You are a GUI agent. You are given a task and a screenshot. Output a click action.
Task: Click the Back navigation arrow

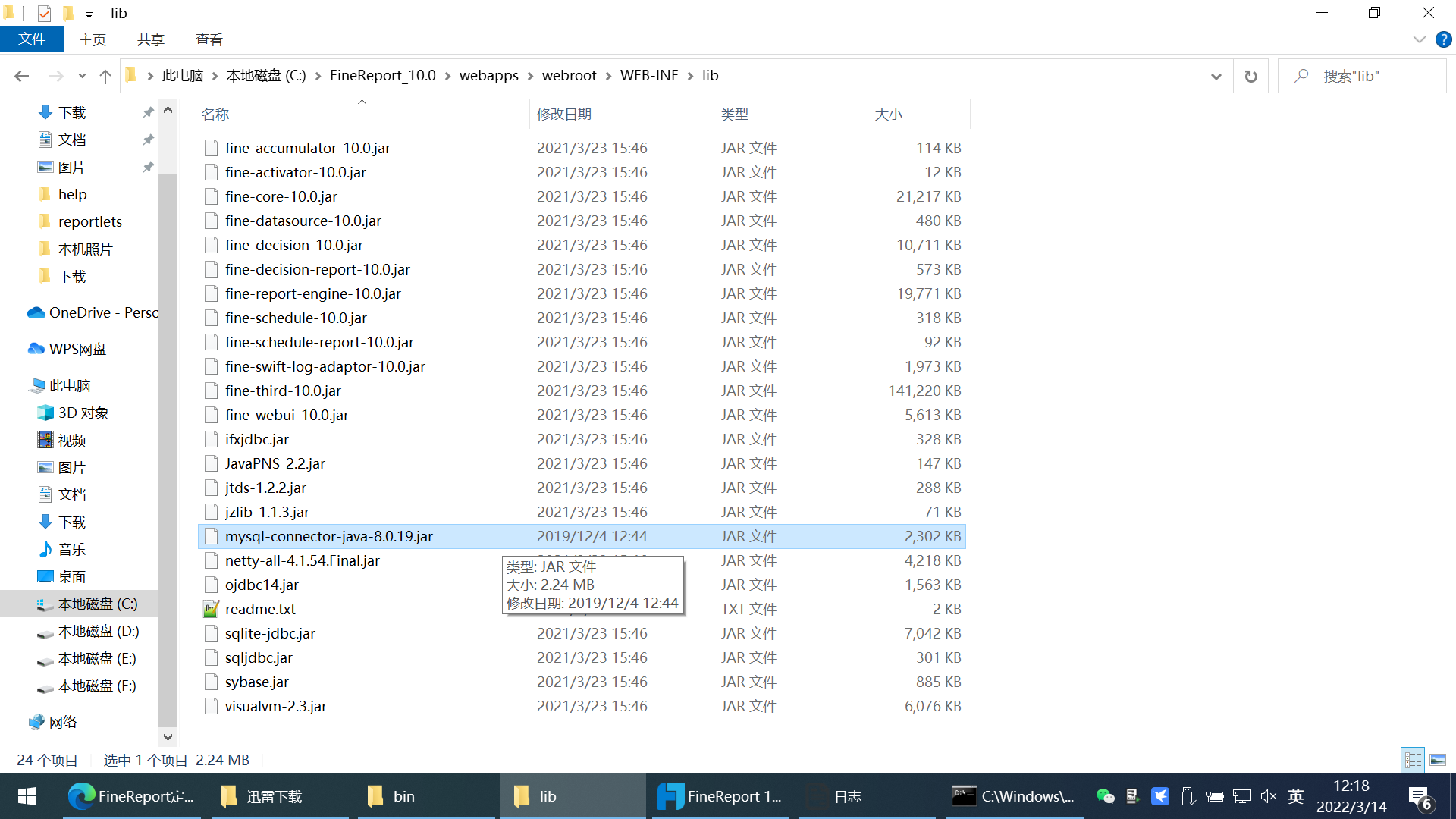(x=22, y=76)
